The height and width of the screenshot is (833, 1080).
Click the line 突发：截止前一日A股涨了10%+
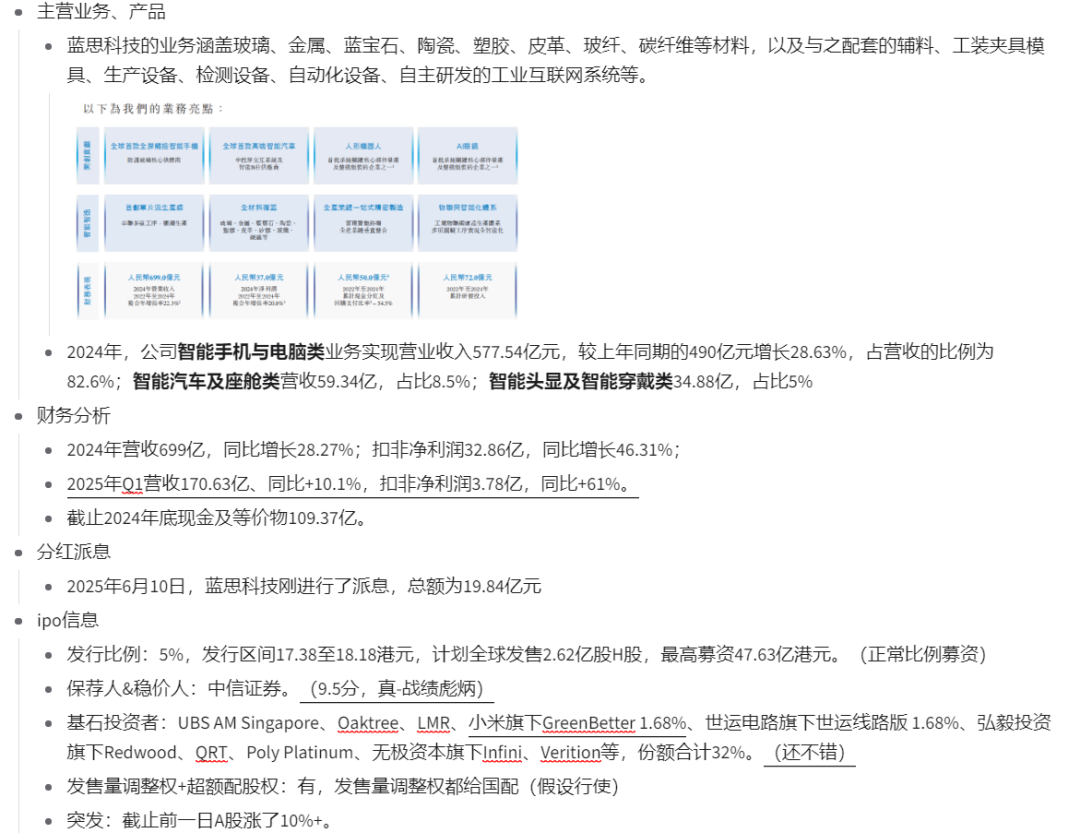(x=200, y=821)
